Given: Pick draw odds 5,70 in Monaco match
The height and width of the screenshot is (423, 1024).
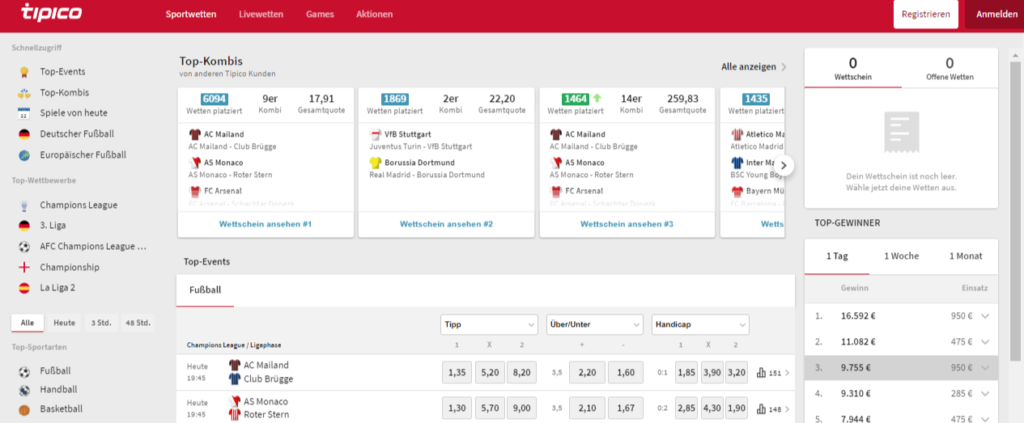Looking at the screenshot, I should (x=490, y=408).
